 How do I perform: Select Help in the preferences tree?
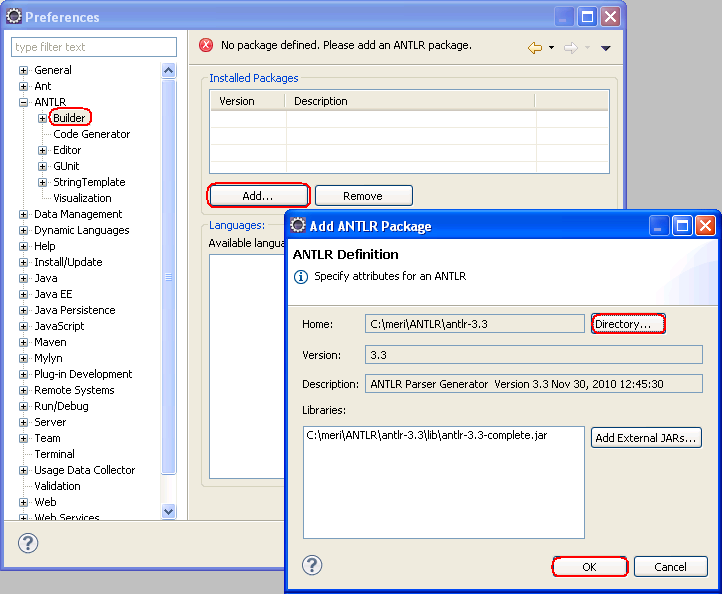click(45, 246)
